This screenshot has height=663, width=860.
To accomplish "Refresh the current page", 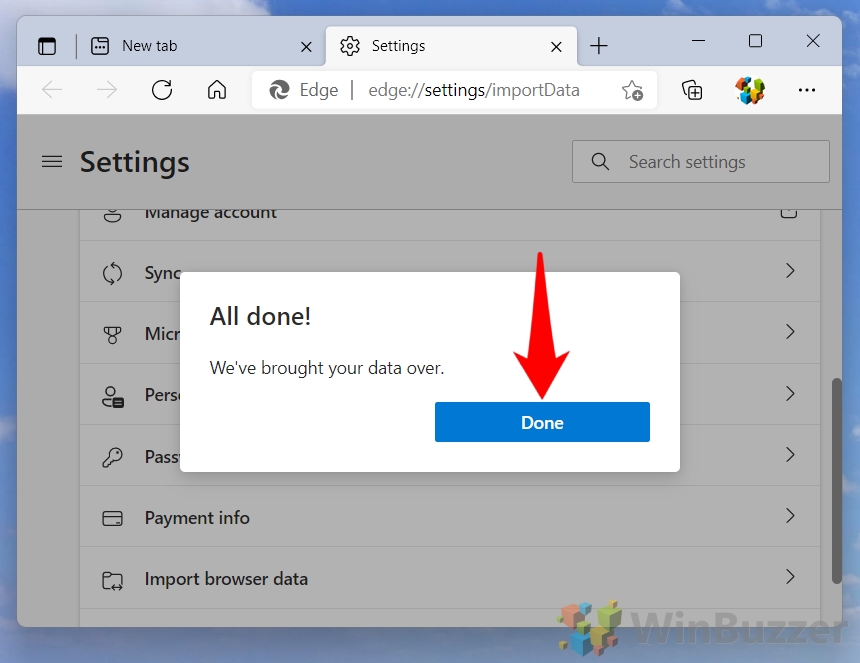I will (162, 89).
